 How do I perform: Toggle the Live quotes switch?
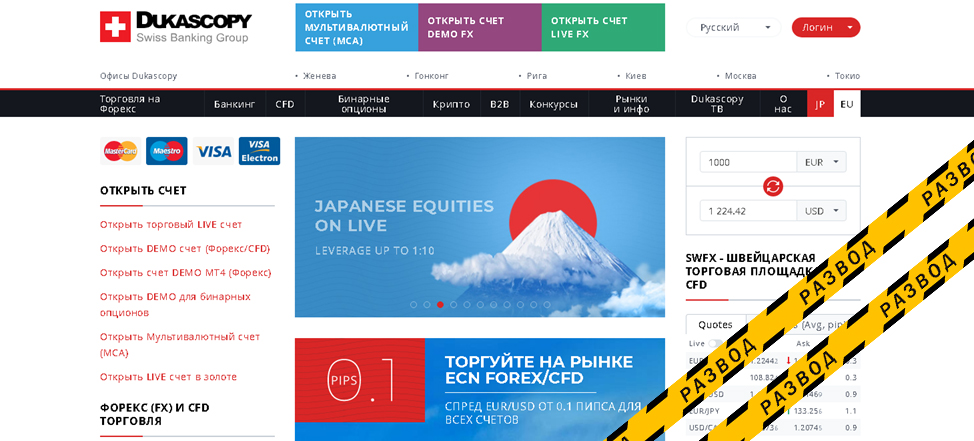pos(715,343)
